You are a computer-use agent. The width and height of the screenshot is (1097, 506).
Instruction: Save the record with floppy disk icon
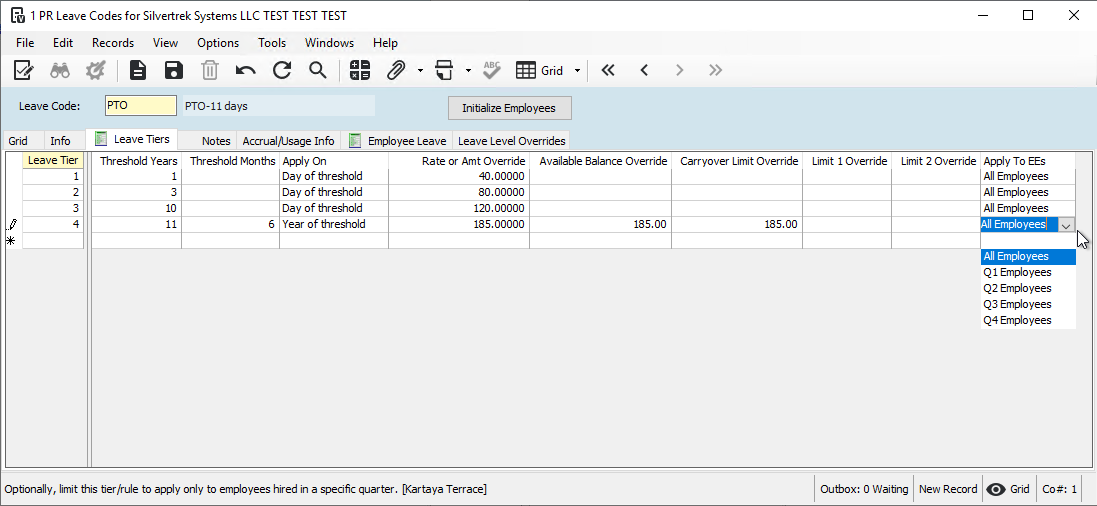pyautogui.click(x=174, y=70)
